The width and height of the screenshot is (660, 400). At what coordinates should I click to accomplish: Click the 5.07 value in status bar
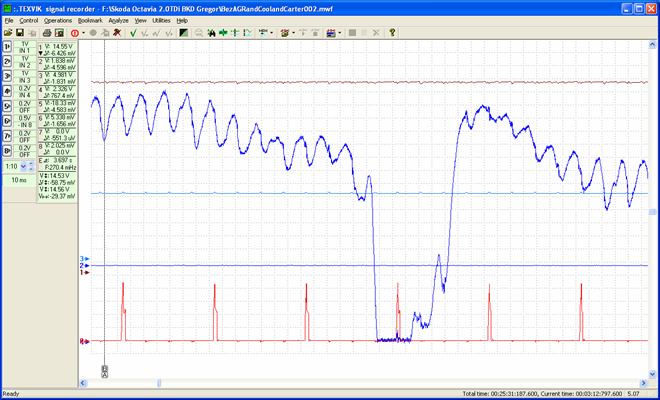tap(633, 394)
